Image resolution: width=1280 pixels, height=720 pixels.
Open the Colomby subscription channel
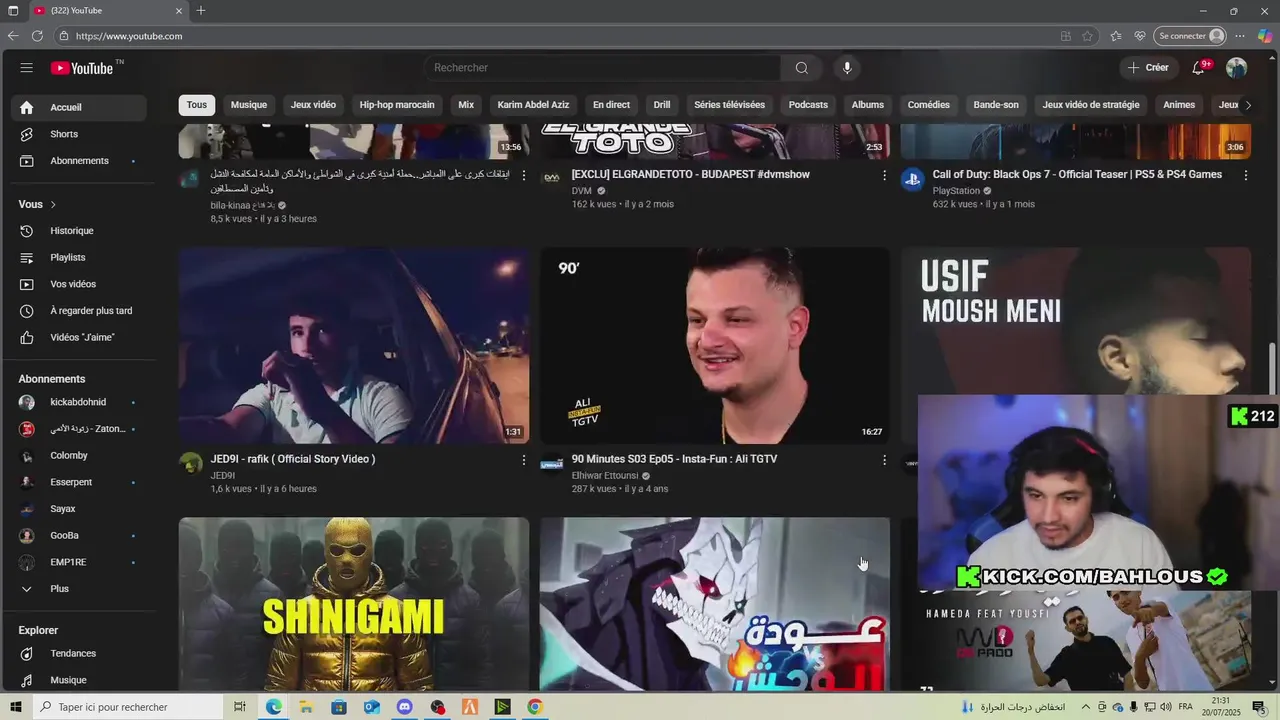[x=79, y=455]
